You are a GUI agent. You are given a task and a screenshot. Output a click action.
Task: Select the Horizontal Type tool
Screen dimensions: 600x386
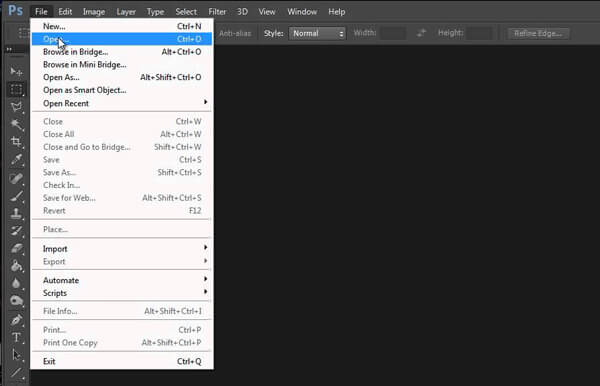tap(16, 337)
